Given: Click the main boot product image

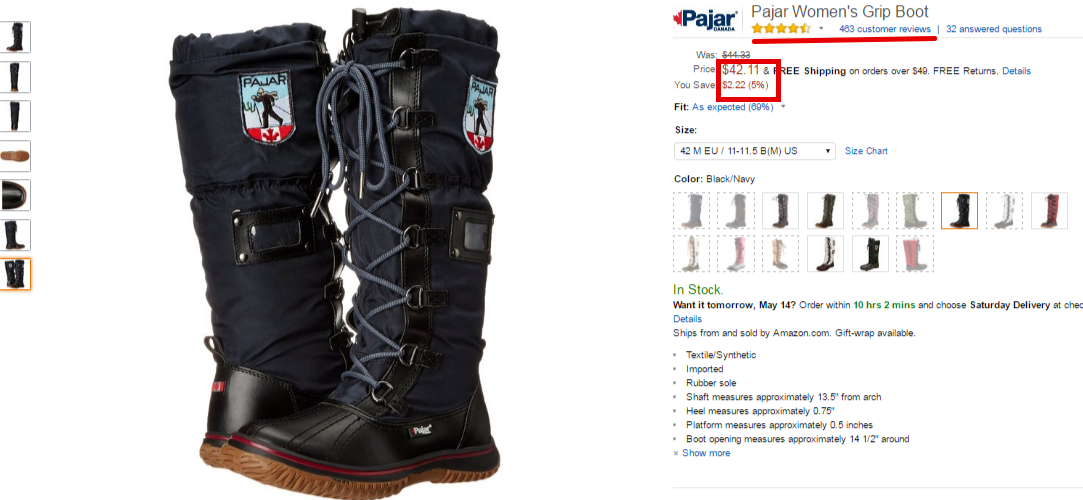Looking at the screenshot, I should coord(334,249).
